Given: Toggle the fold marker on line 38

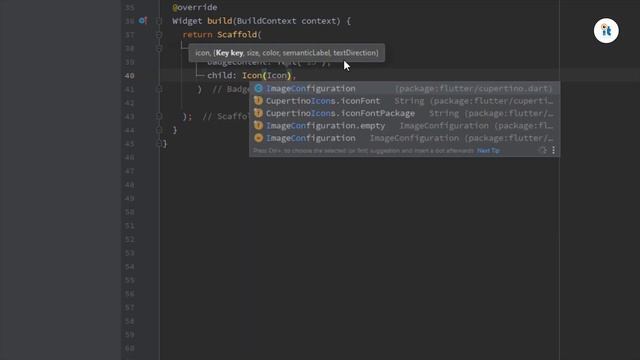Looking at the screenshot, I should (x=159, y=48).
